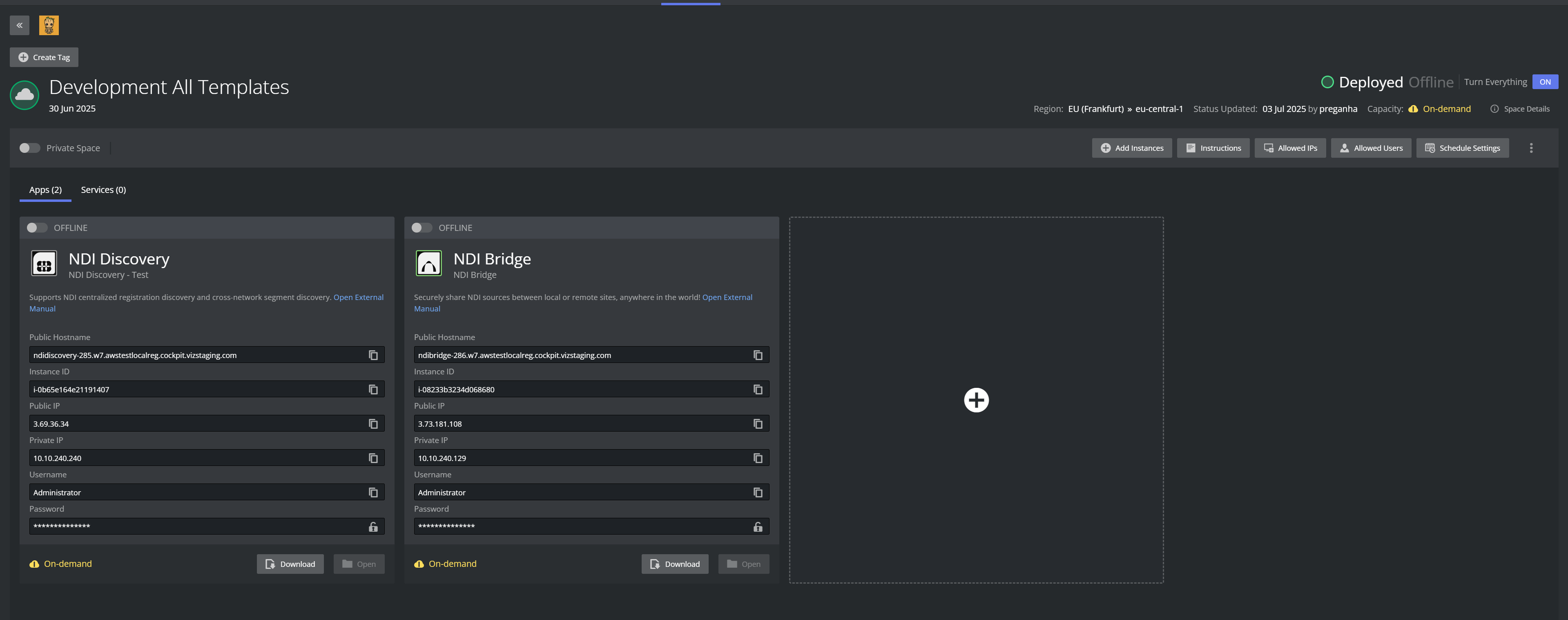
Task: Copy NDI Bridge instance ID
Action: tap(758, 389)
